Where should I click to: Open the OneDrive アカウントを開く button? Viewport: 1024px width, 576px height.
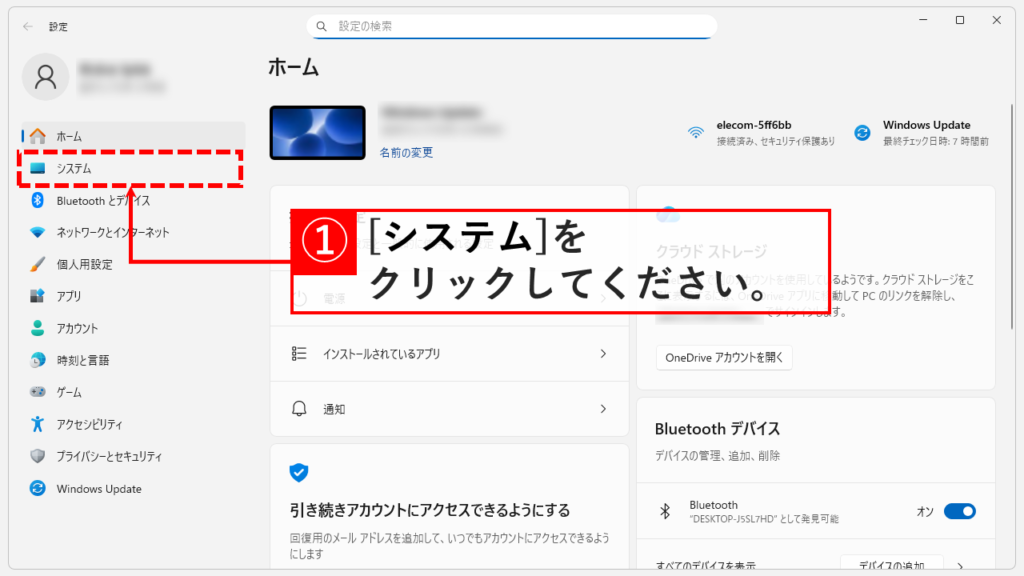point(724,358)
